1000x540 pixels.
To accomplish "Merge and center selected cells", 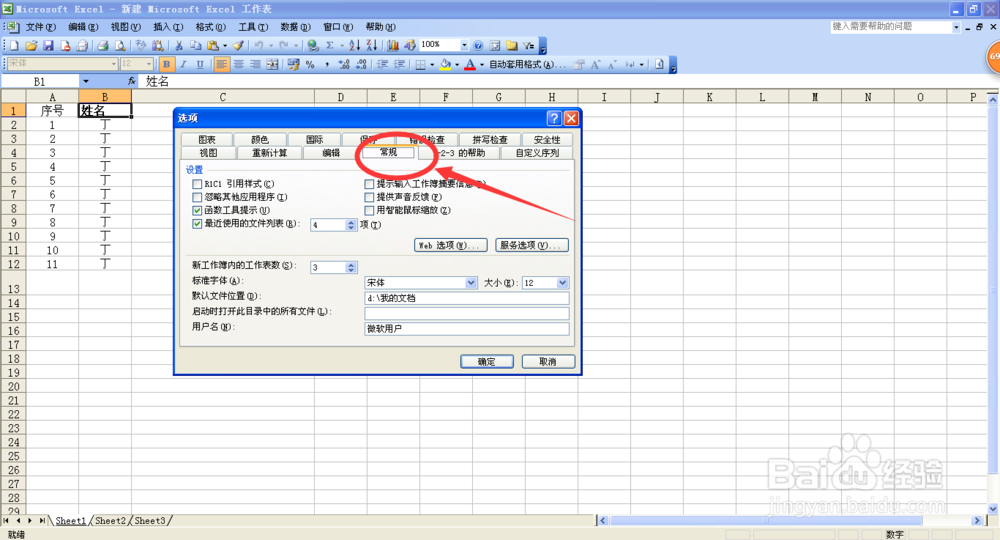I will pyautogui.click(x=272, y=64).
